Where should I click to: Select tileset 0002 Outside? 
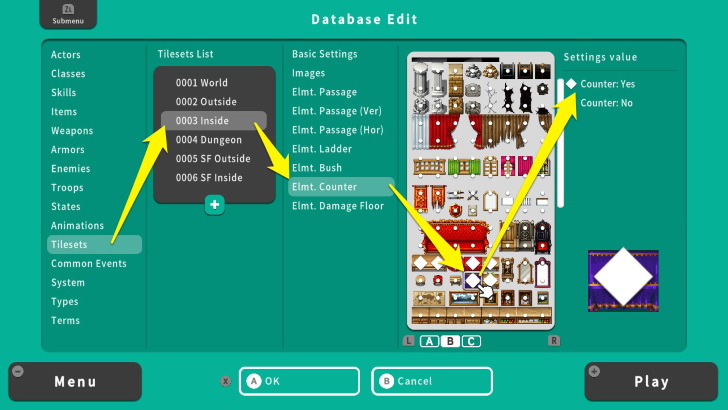coord(206,102)
